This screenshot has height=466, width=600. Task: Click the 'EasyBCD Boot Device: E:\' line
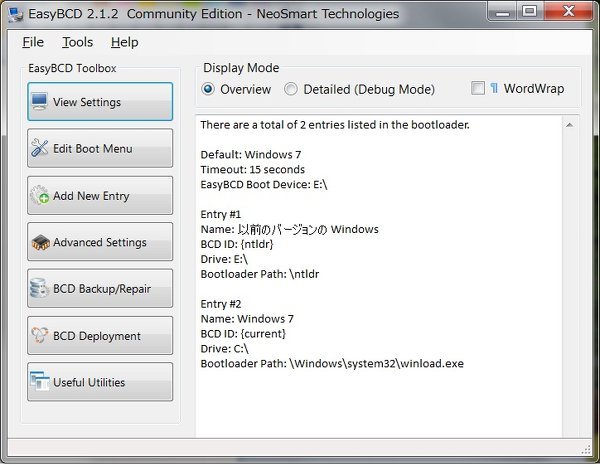[264, 184]
